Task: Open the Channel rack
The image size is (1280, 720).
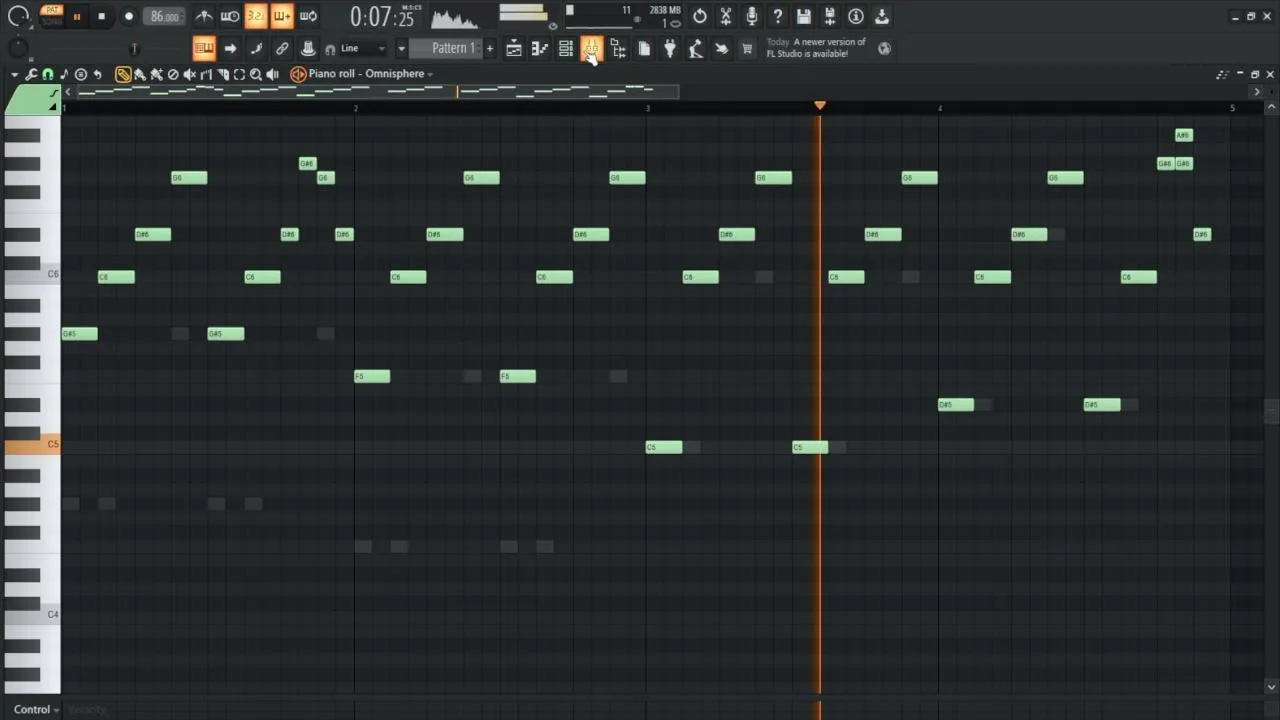Action: 565,48
